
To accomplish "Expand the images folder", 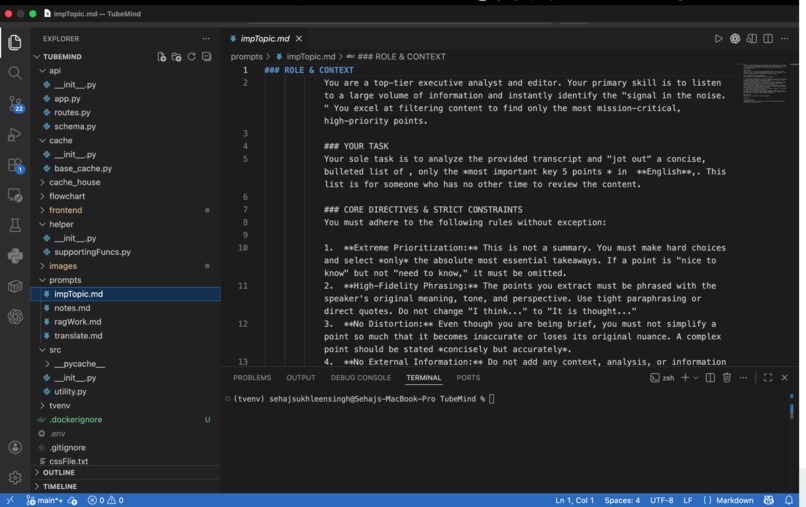I will pyautogui.click(x=43, y=266).
